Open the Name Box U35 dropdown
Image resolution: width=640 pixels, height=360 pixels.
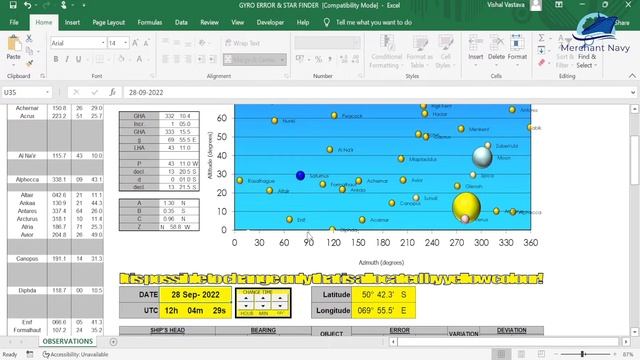click(x=47, y=93)
